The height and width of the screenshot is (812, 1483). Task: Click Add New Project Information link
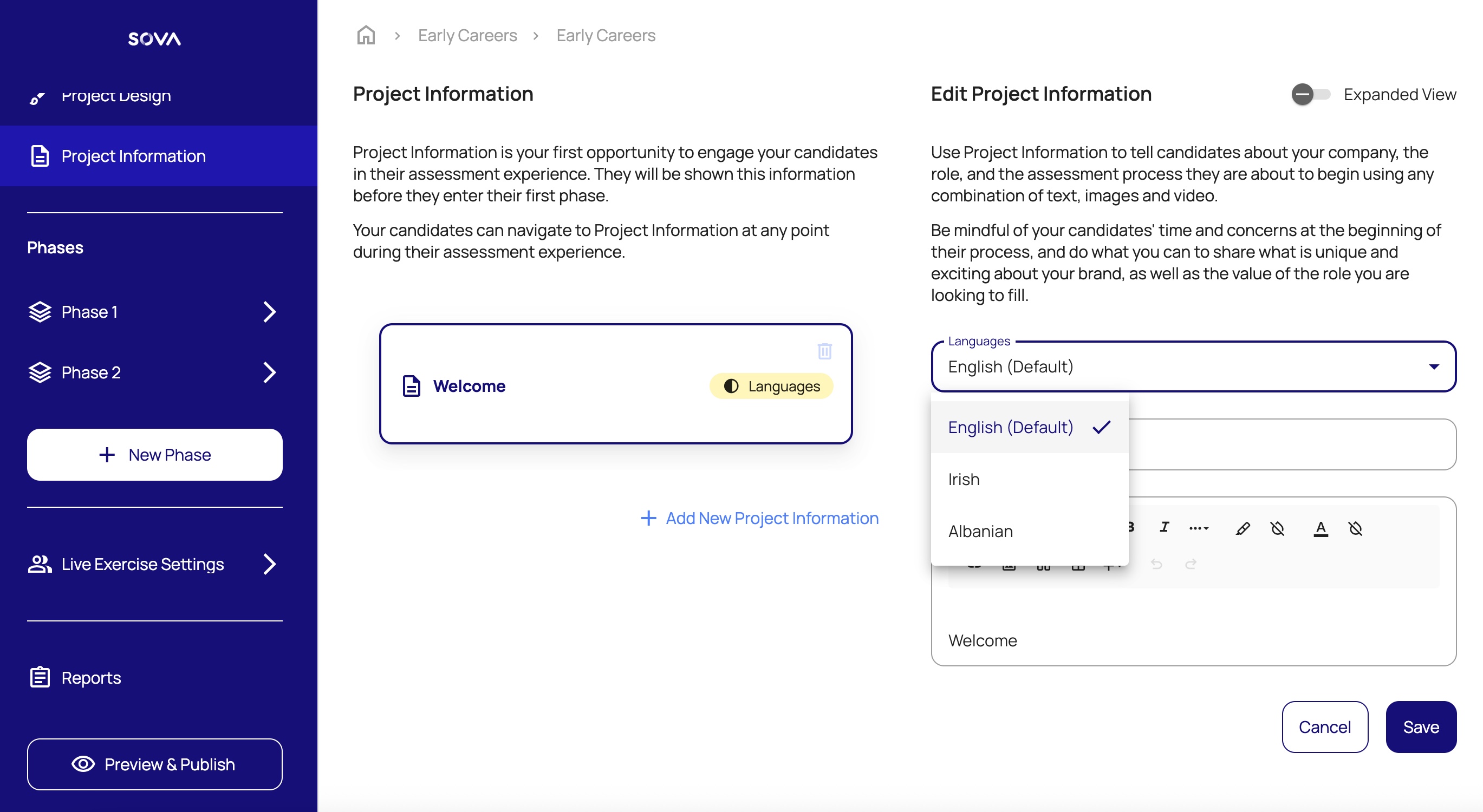pyautogui.click(x=760, y=518)
